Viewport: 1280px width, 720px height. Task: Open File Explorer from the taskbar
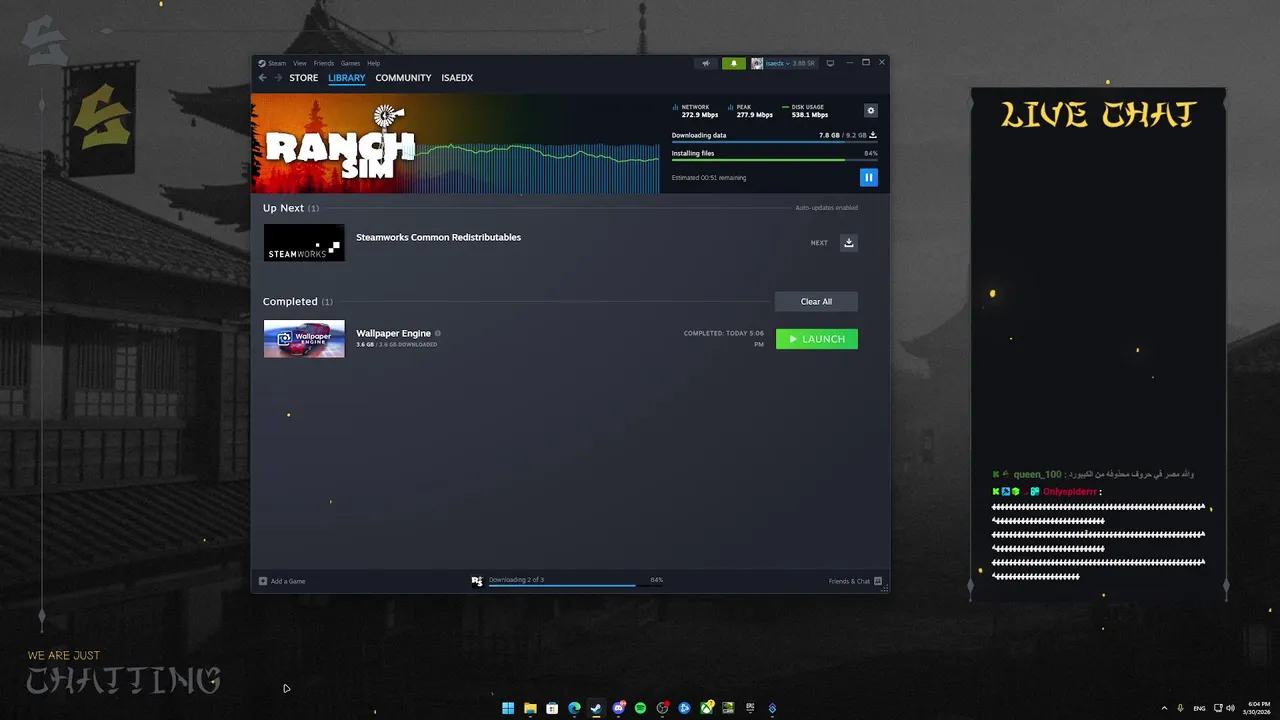530,708
